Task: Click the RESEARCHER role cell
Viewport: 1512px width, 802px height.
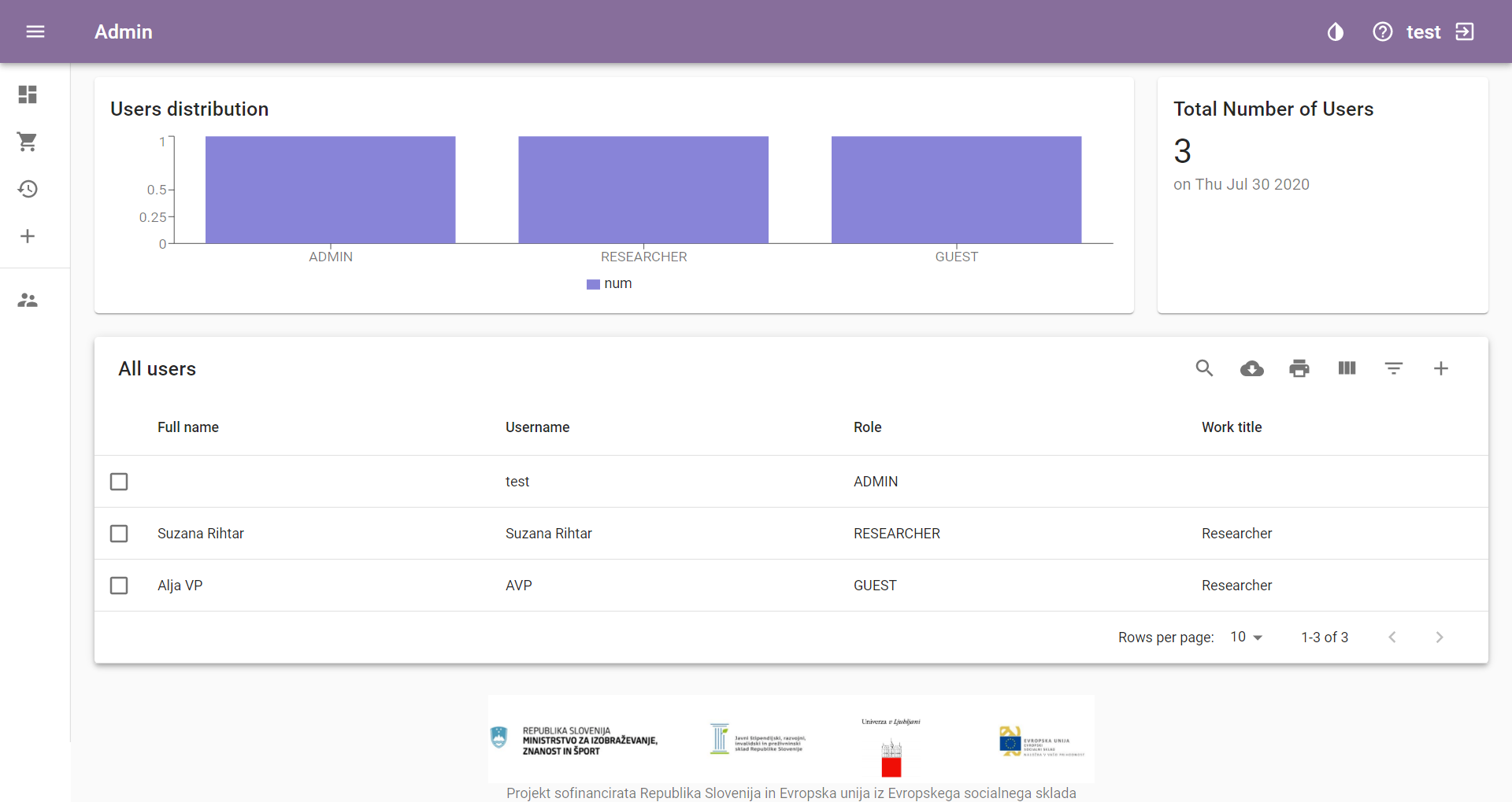Action: (x=897, y=534)
